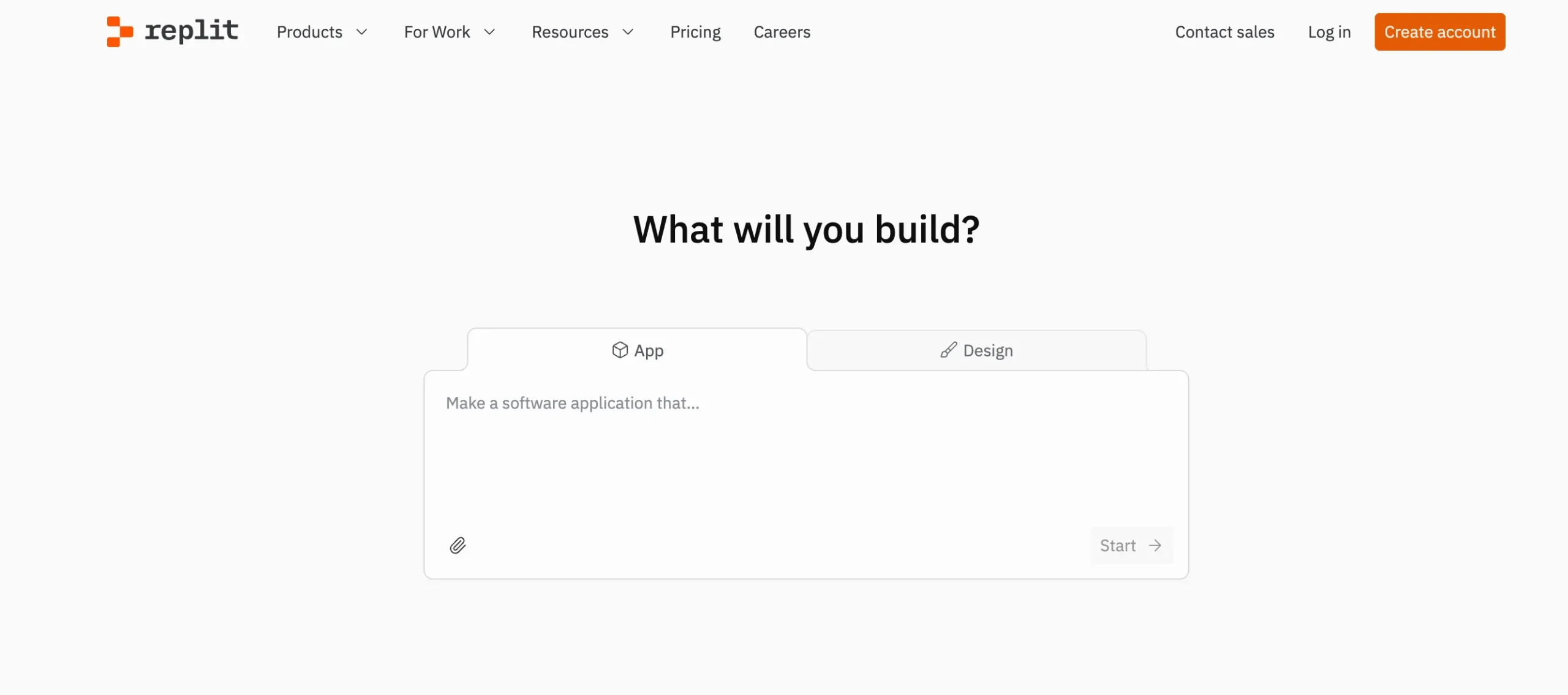Click the cube icon on the App tab
Screen dimensions: 1568x695
pos(620,350)
